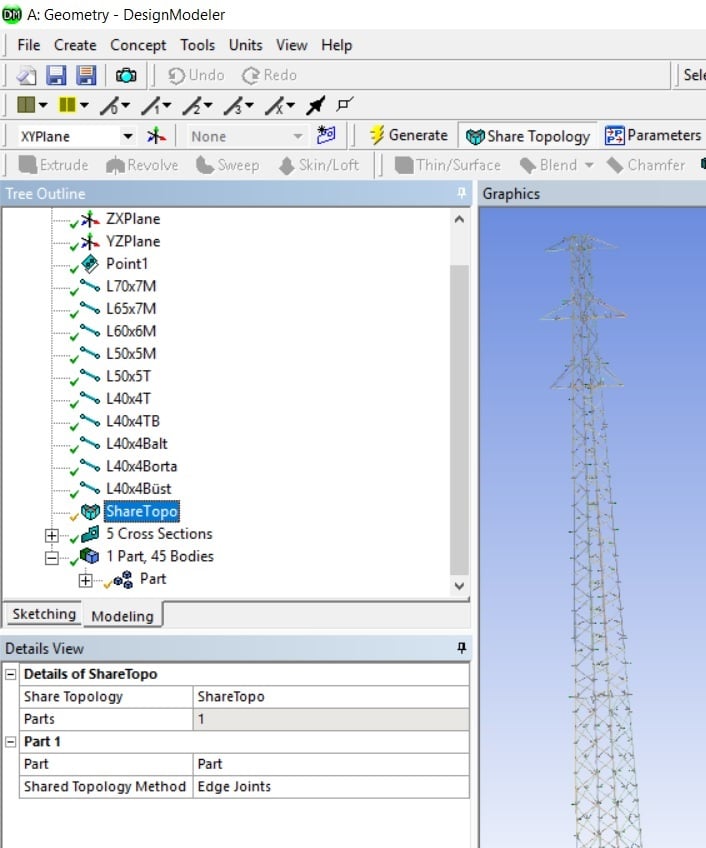Click the Shared Topology Method Edge Joints field

click(x=330, y=786)
